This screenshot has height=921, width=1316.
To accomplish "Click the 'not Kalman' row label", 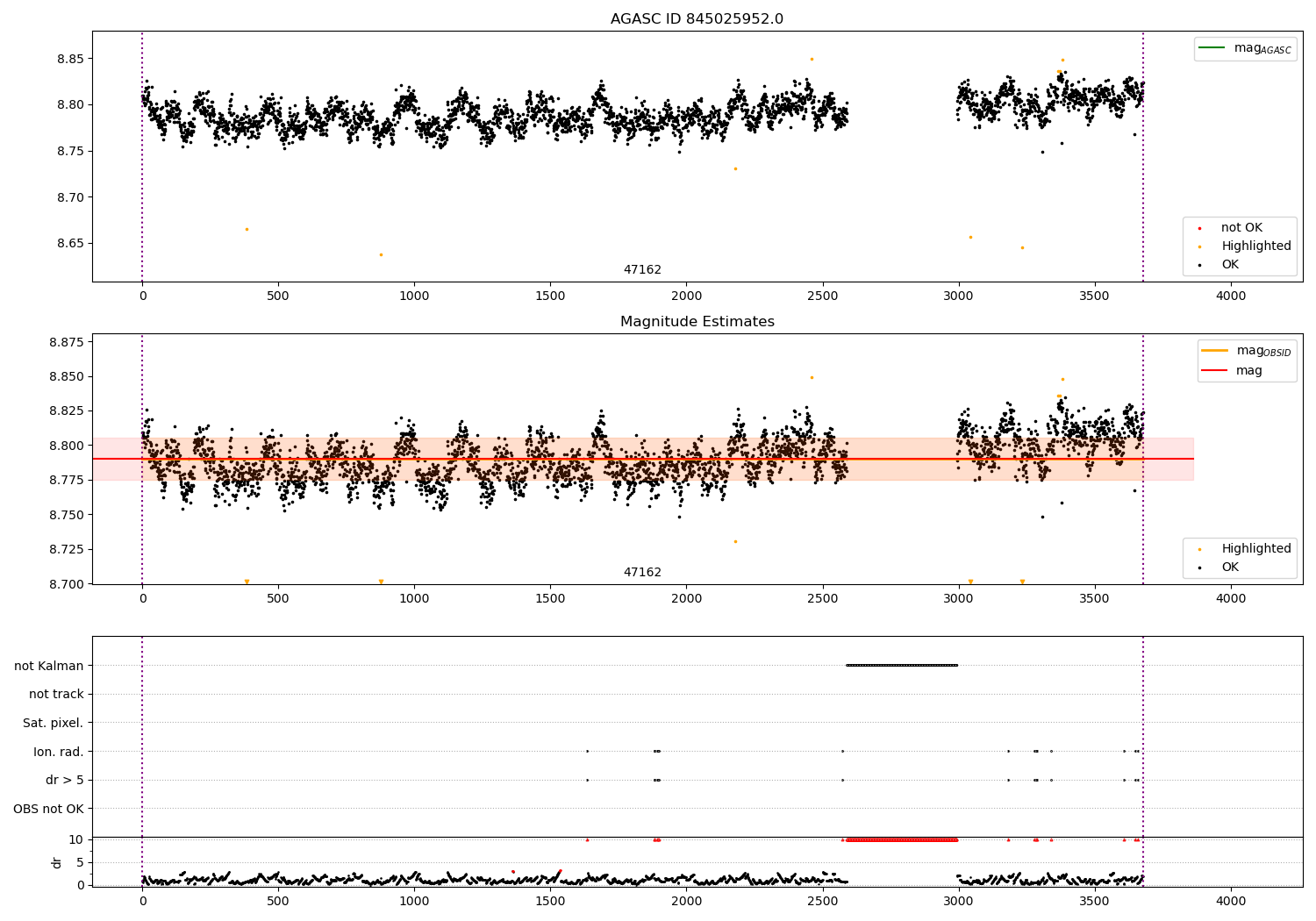I will point(49,666).
